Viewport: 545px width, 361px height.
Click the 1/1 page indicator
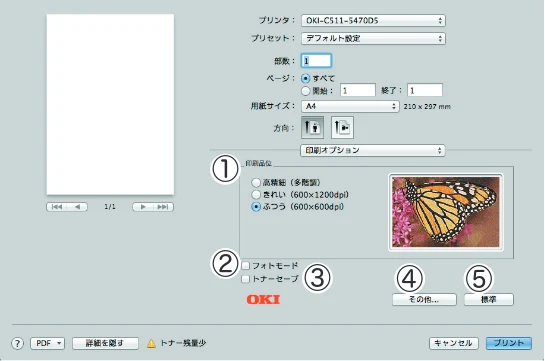pos(110,207)
